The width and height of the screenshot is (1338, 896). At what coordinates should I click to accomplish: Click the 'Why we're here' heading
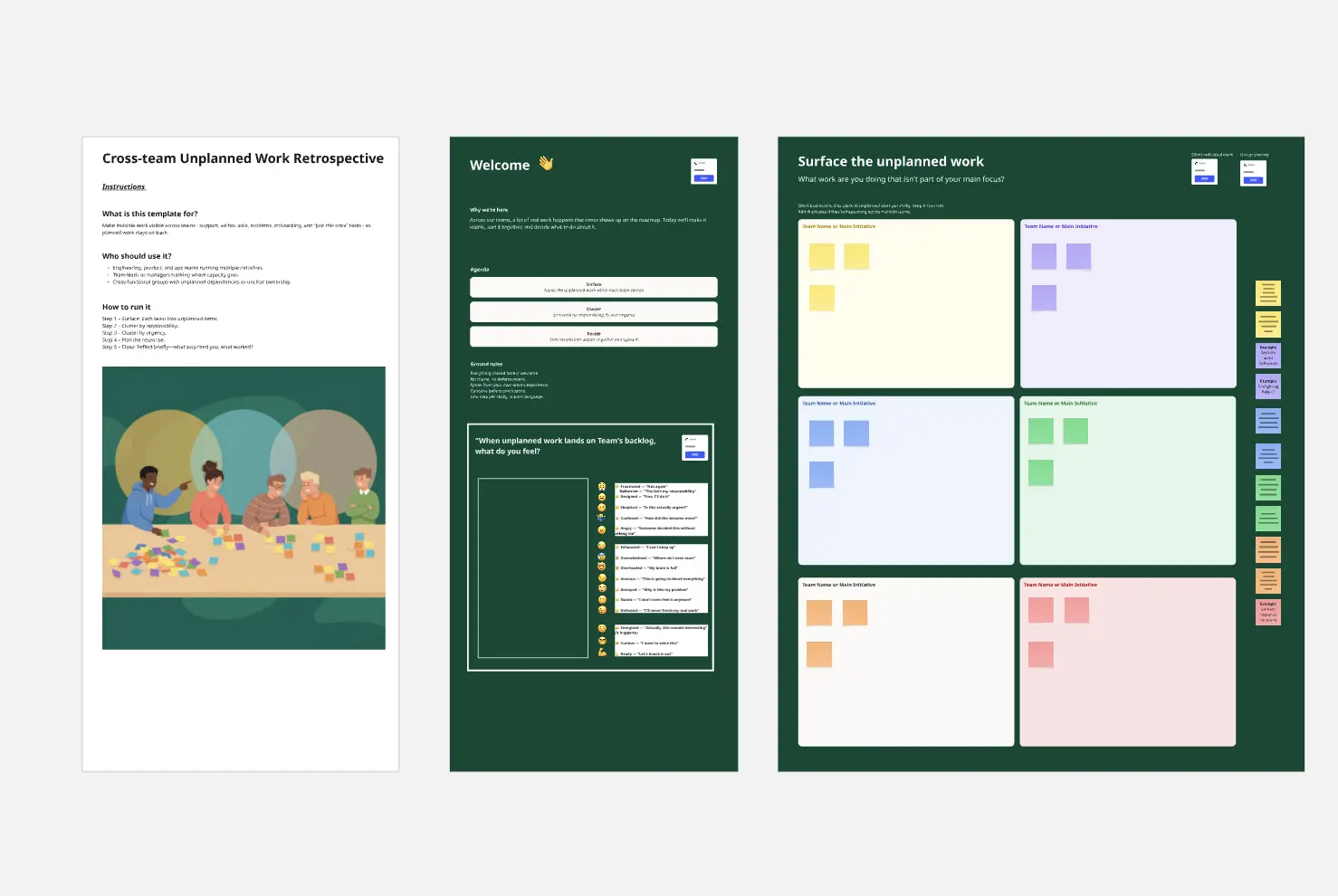[489, 210]
